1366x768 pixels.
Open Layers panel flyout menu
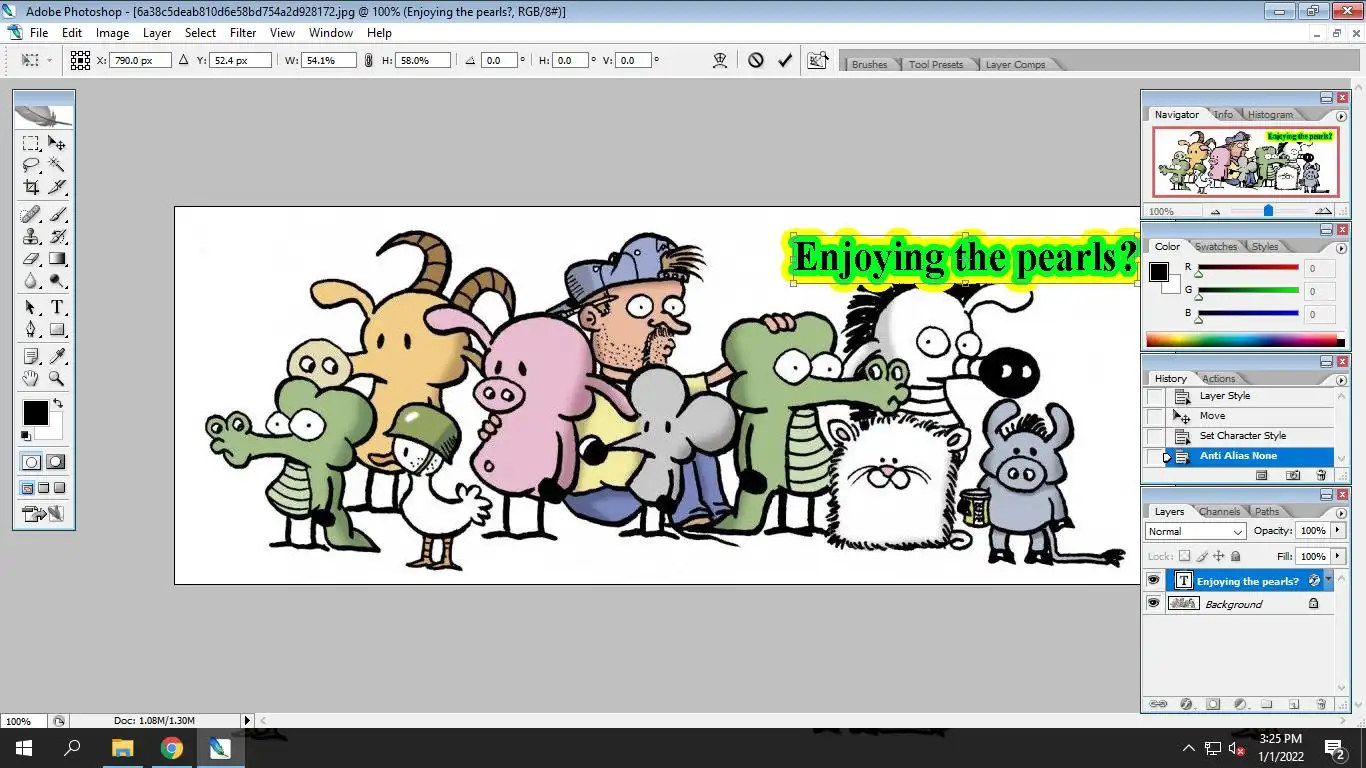(1341, 511)
